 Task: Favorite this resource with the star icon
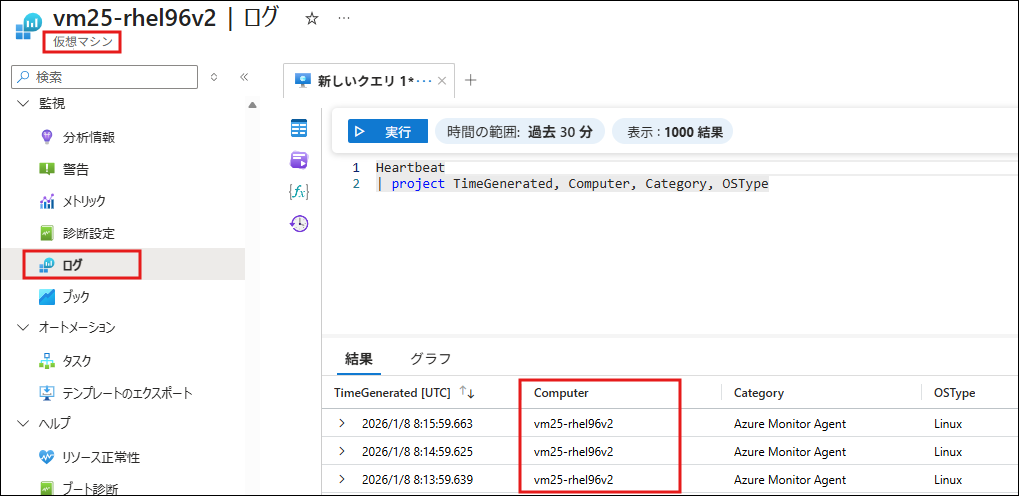(312, 19)
